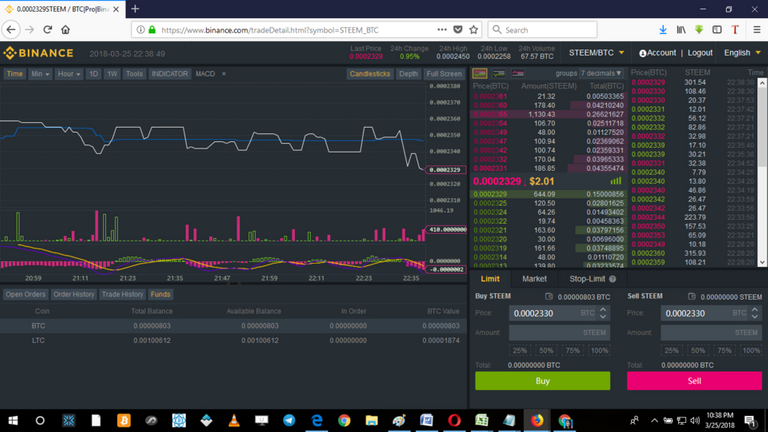768x432 pixels.
Task: Go to the browser home page
Action: click(66, 30)
